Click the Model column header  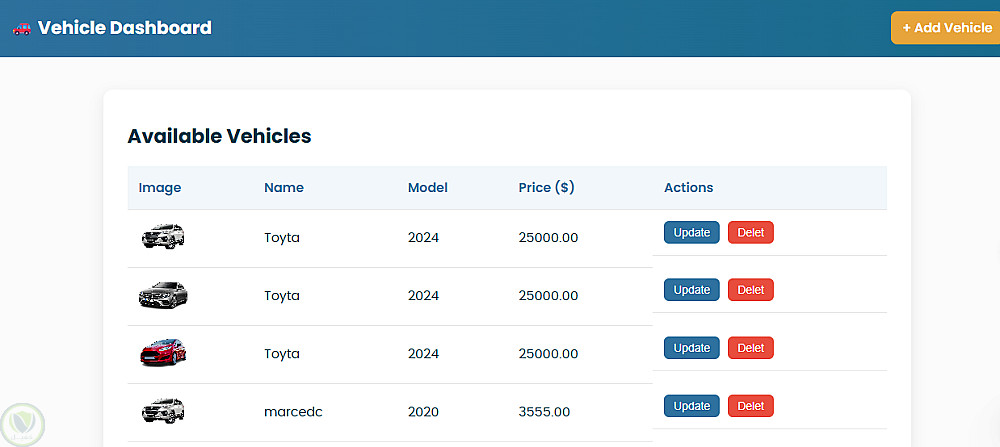coord(428,187)
